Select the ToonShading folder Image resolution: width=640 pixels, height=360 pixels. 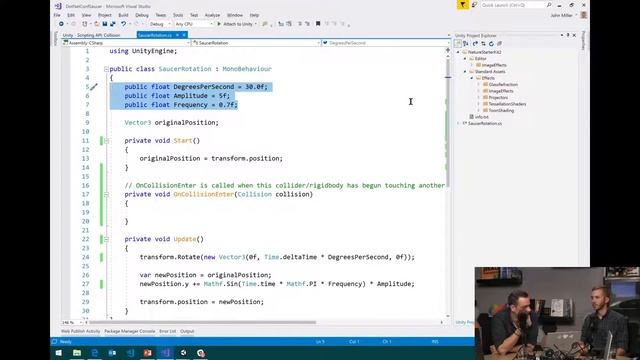(x=501, y=111)
